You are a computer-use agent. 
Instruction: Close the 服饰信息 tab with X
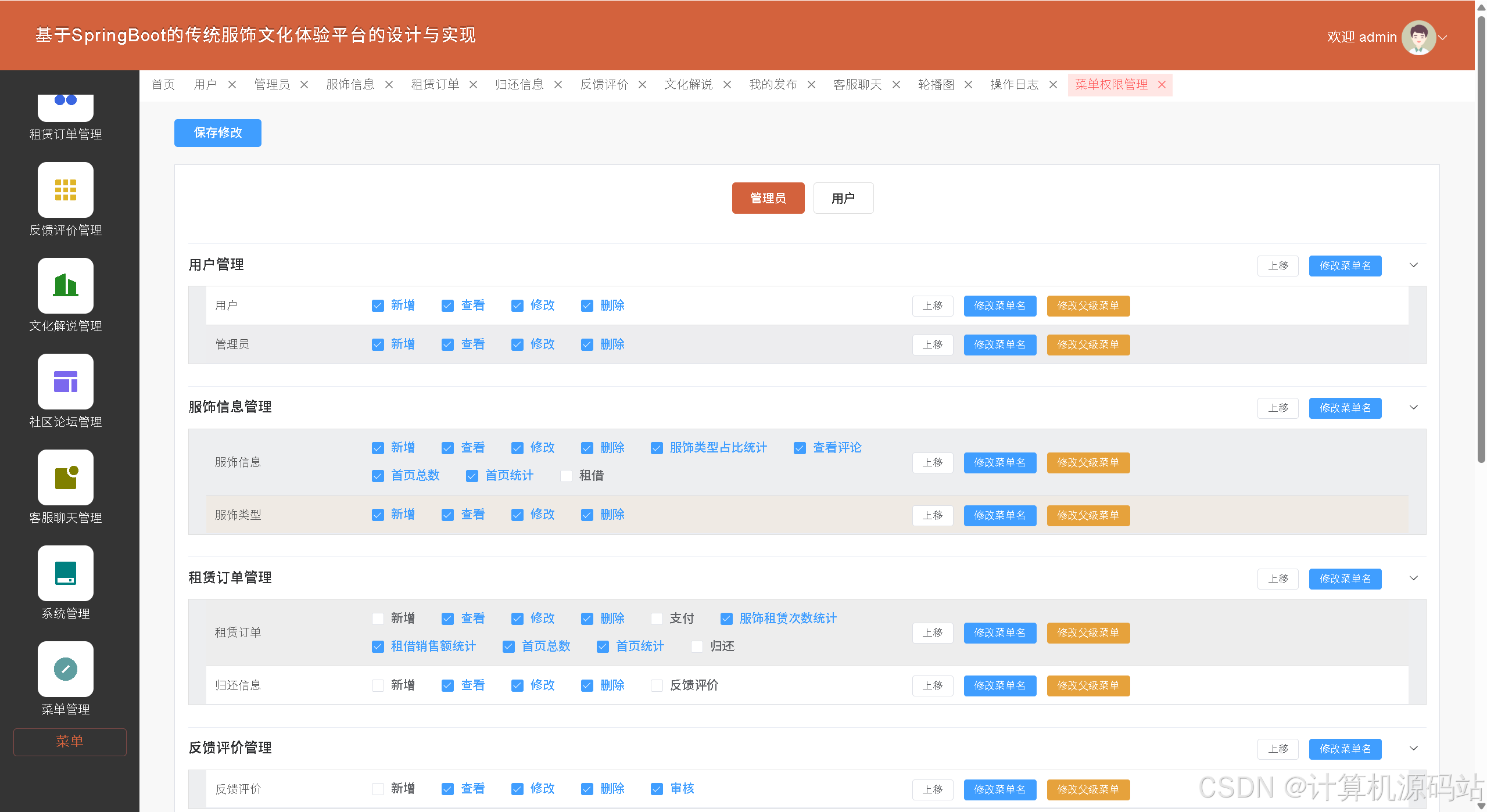tap(389, 85)
